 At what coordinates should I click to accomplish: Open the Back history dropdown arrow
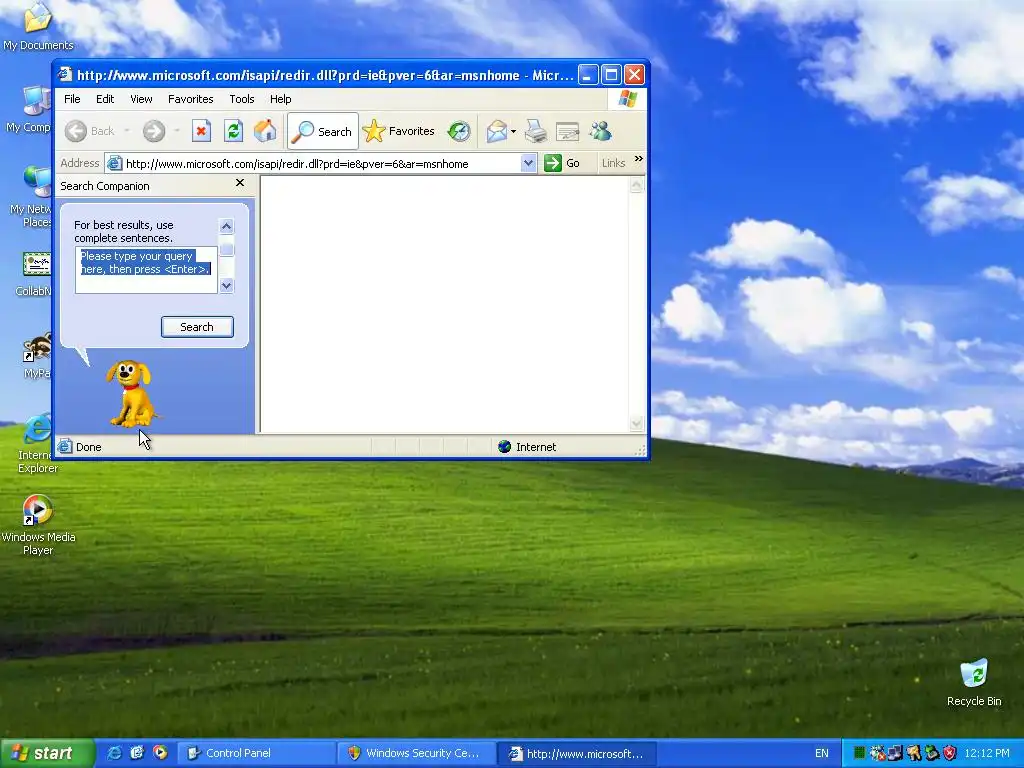tap(127, 131)
